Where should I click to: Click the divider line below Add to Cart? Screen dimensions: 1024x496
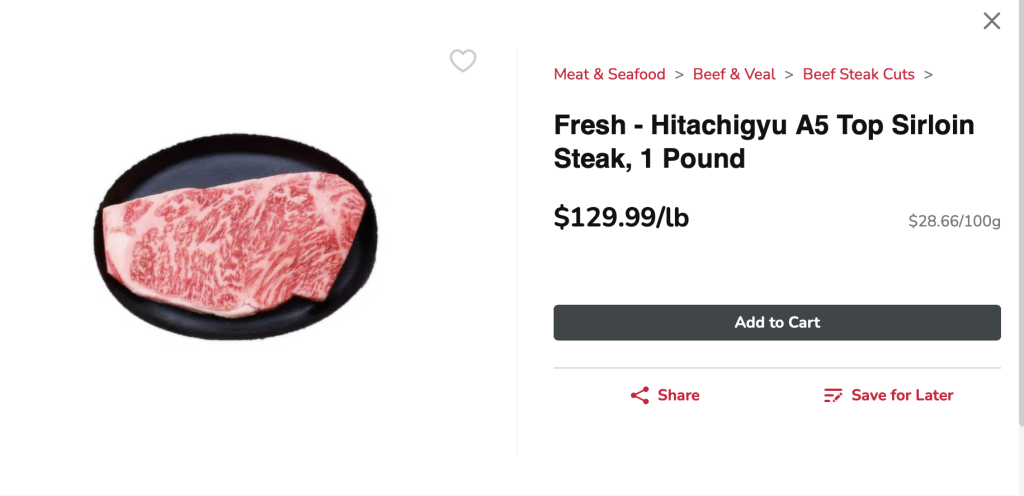[x=777, y=368]
